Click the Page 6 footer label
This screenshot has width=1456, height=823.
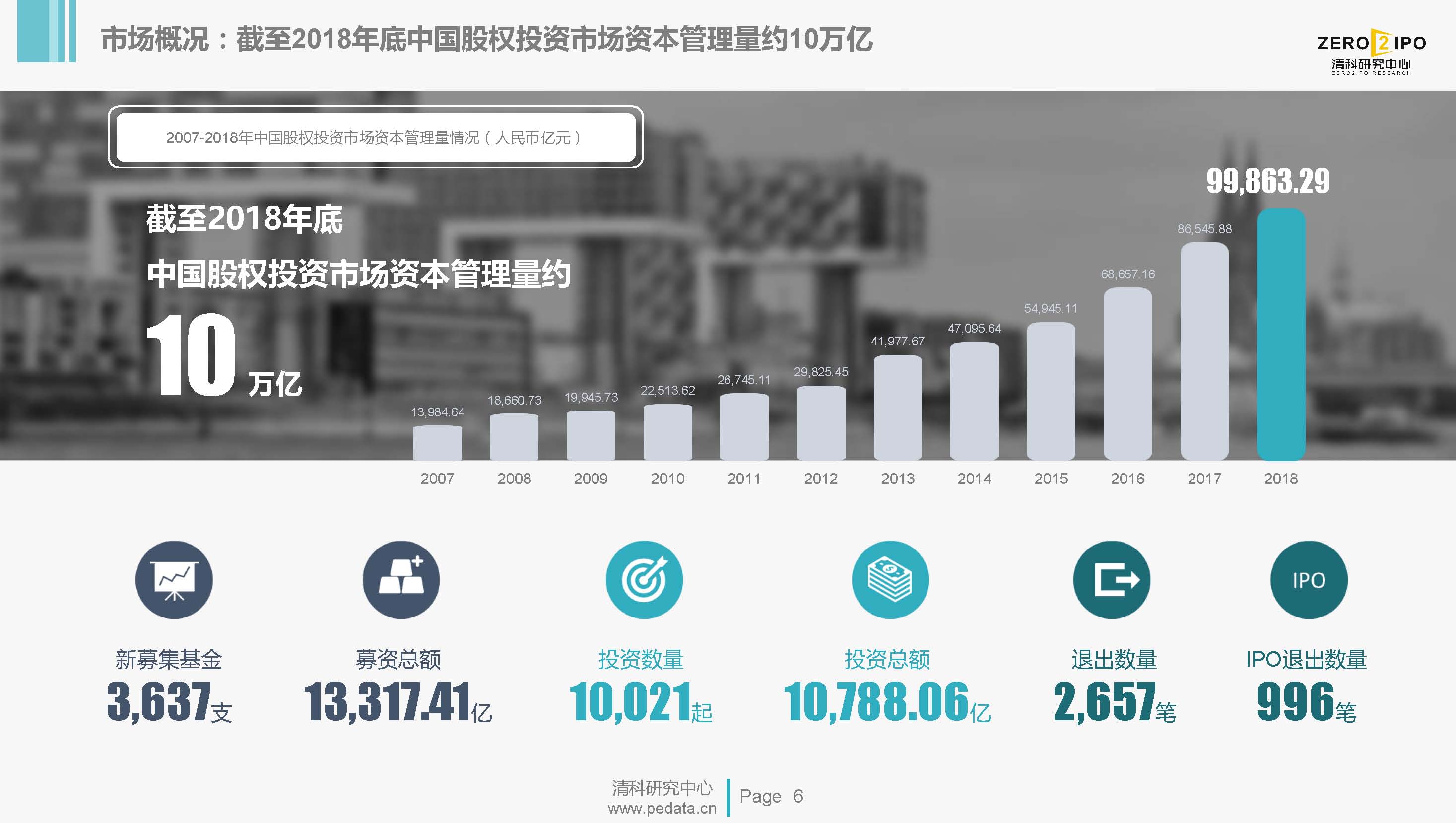(x=771, y=796)
